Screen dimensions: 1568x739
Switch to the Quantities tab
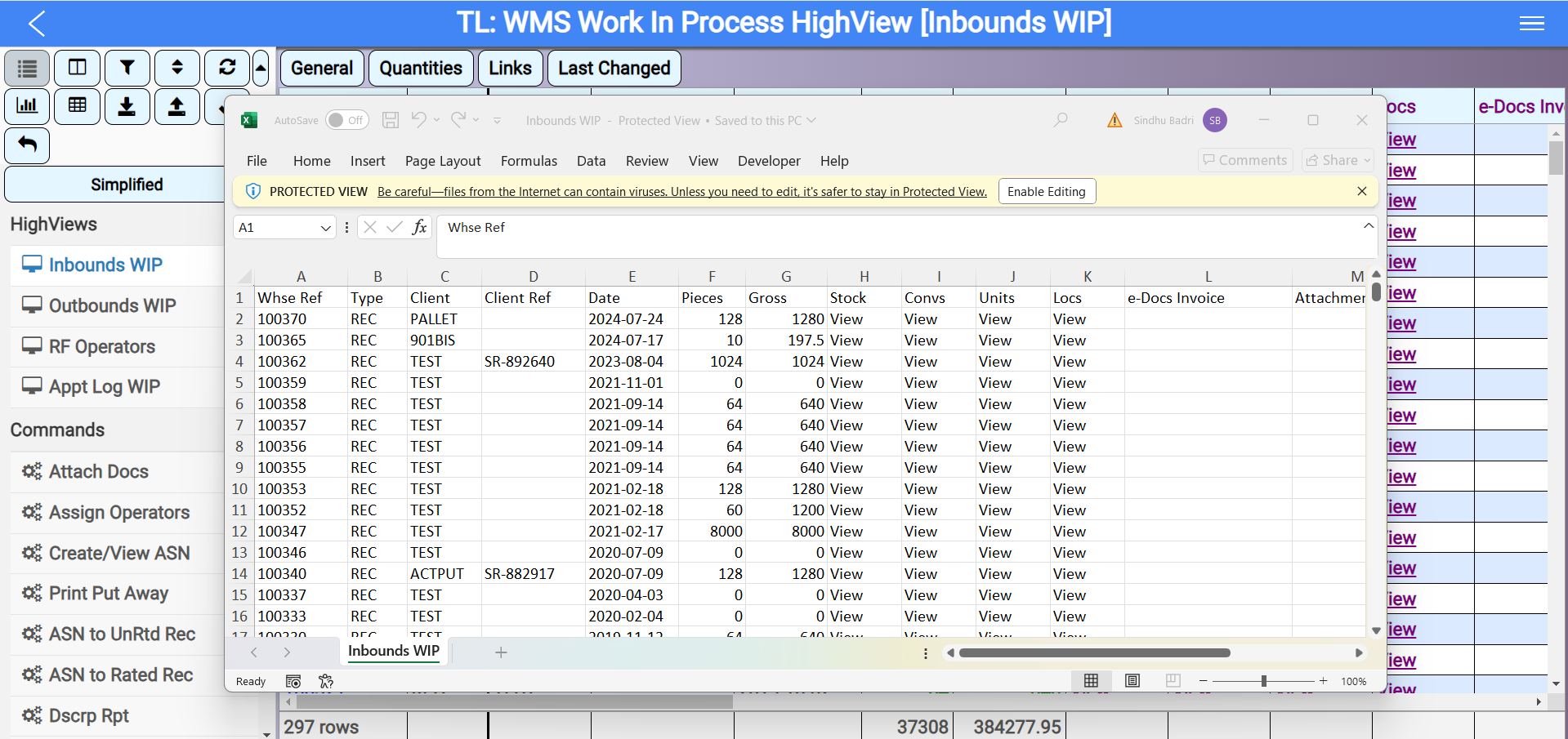click(420, 68)
